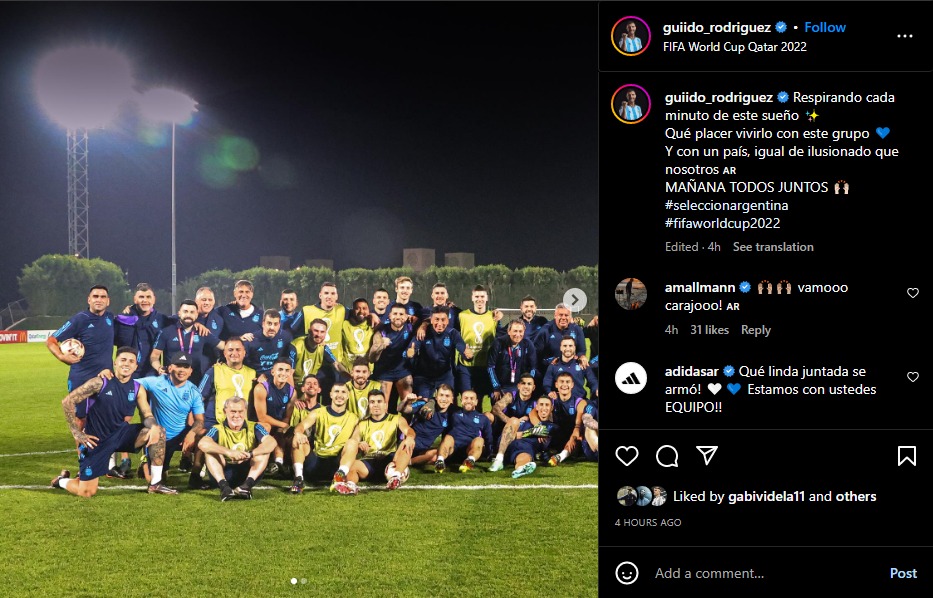Image resolution: width=933 pixels, height=598 pixels.
Task: Go to next photo with arrow chevron
Action: pos(574,299)
